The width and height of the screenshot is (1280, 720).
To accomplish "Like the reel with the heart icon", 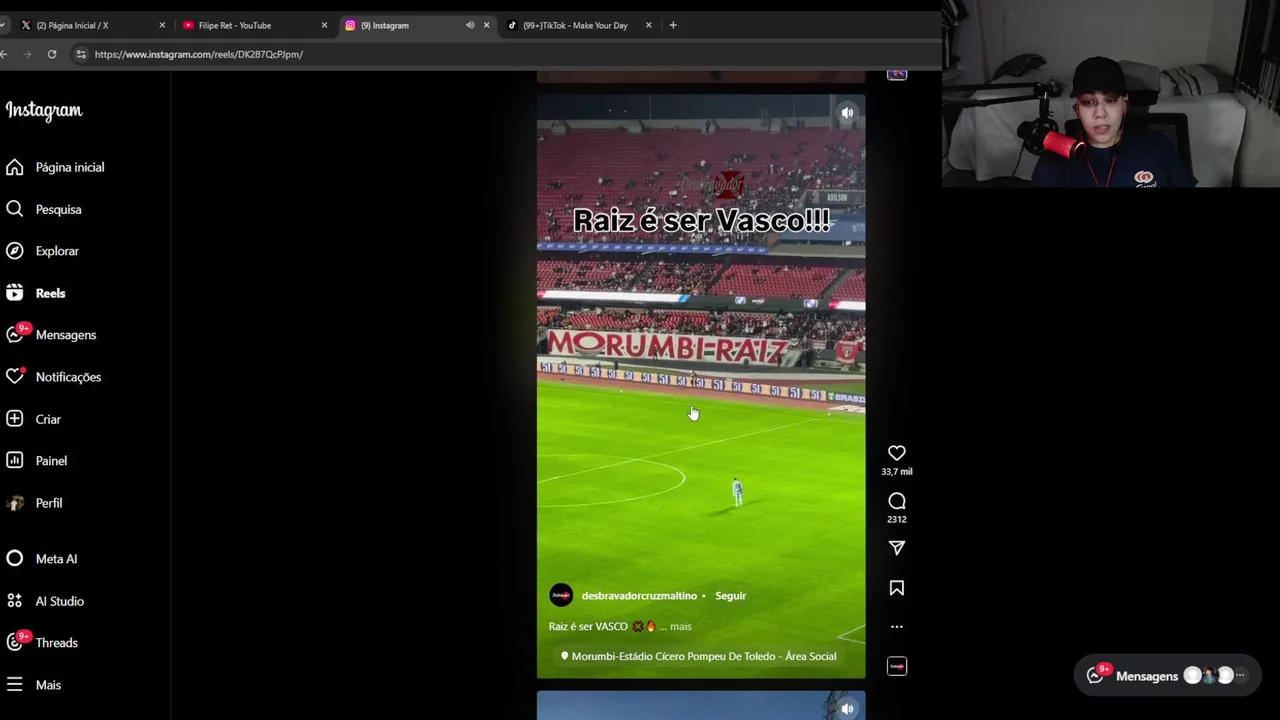I will pos(897,453).
